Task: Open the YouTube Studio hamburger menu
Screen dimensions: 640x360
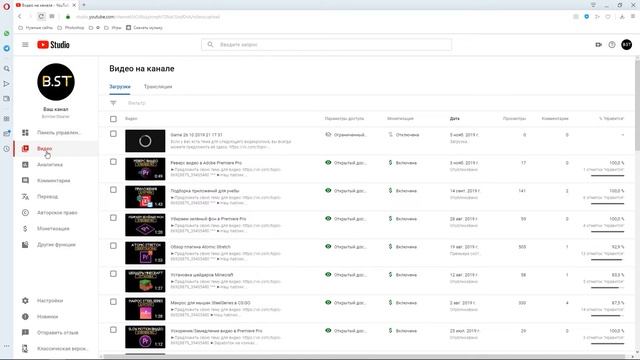Action: (25, 44)
